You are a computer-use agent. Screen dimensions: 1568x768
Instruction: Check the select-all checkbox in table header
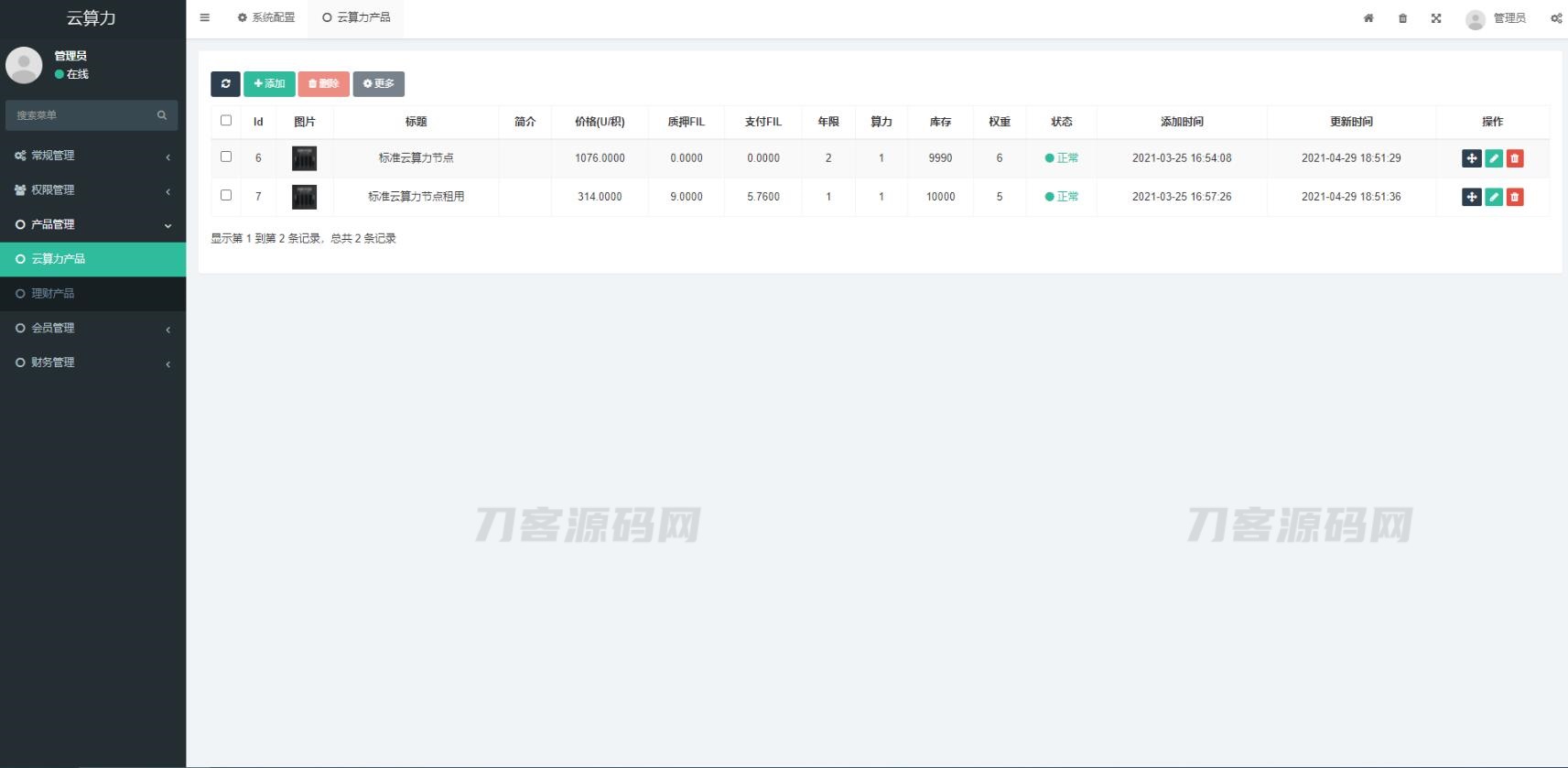(226, 120)
